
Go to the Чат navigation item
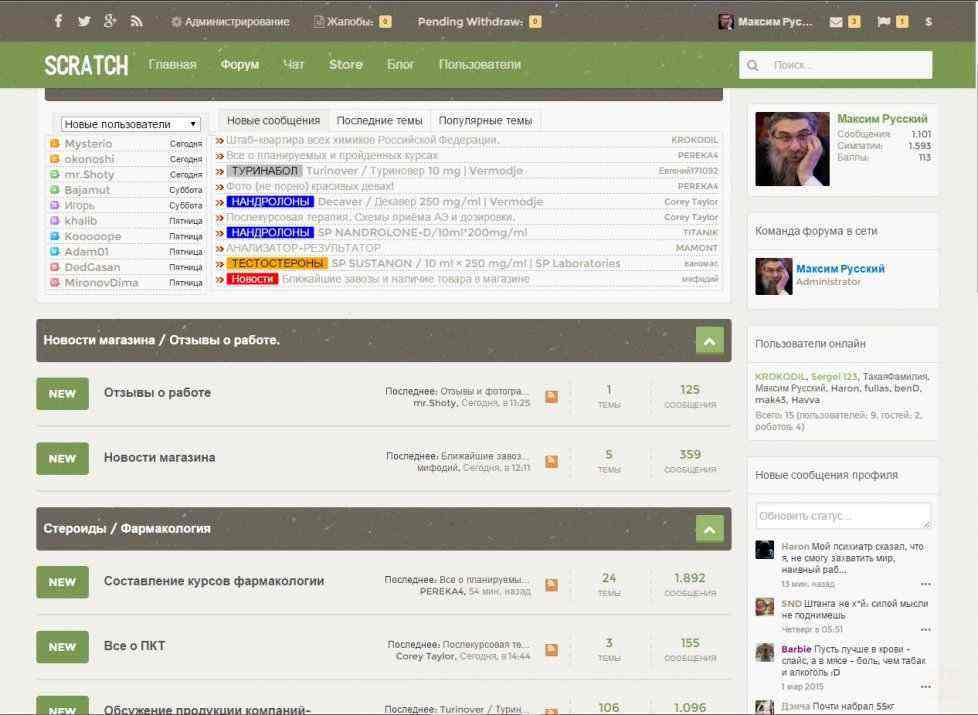293,65
